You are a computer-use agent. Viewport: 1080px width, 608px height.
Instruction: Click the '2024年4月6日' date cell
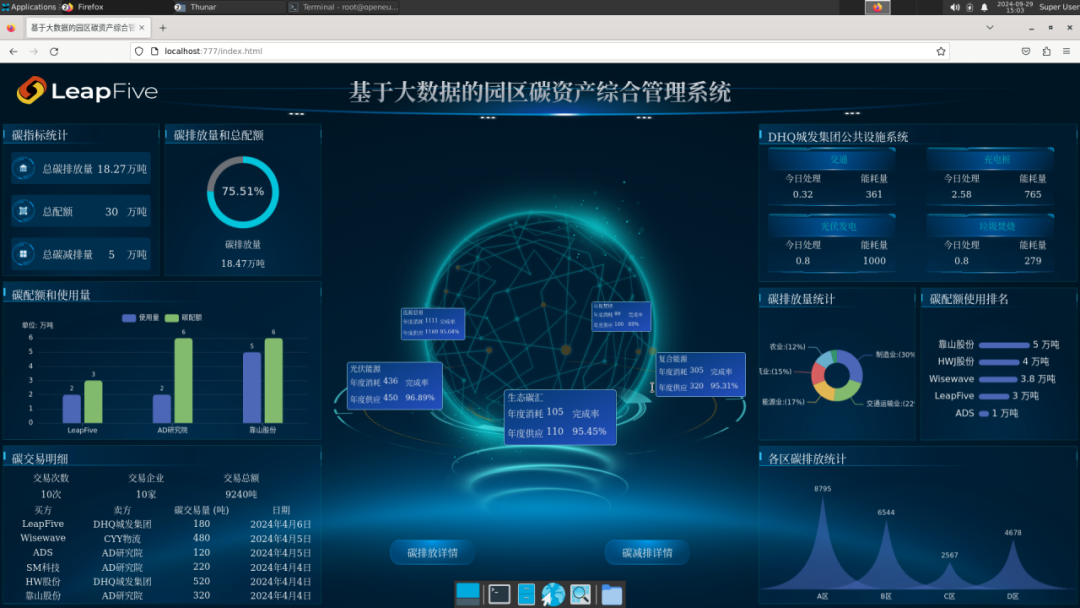click(x=280, y=524)
